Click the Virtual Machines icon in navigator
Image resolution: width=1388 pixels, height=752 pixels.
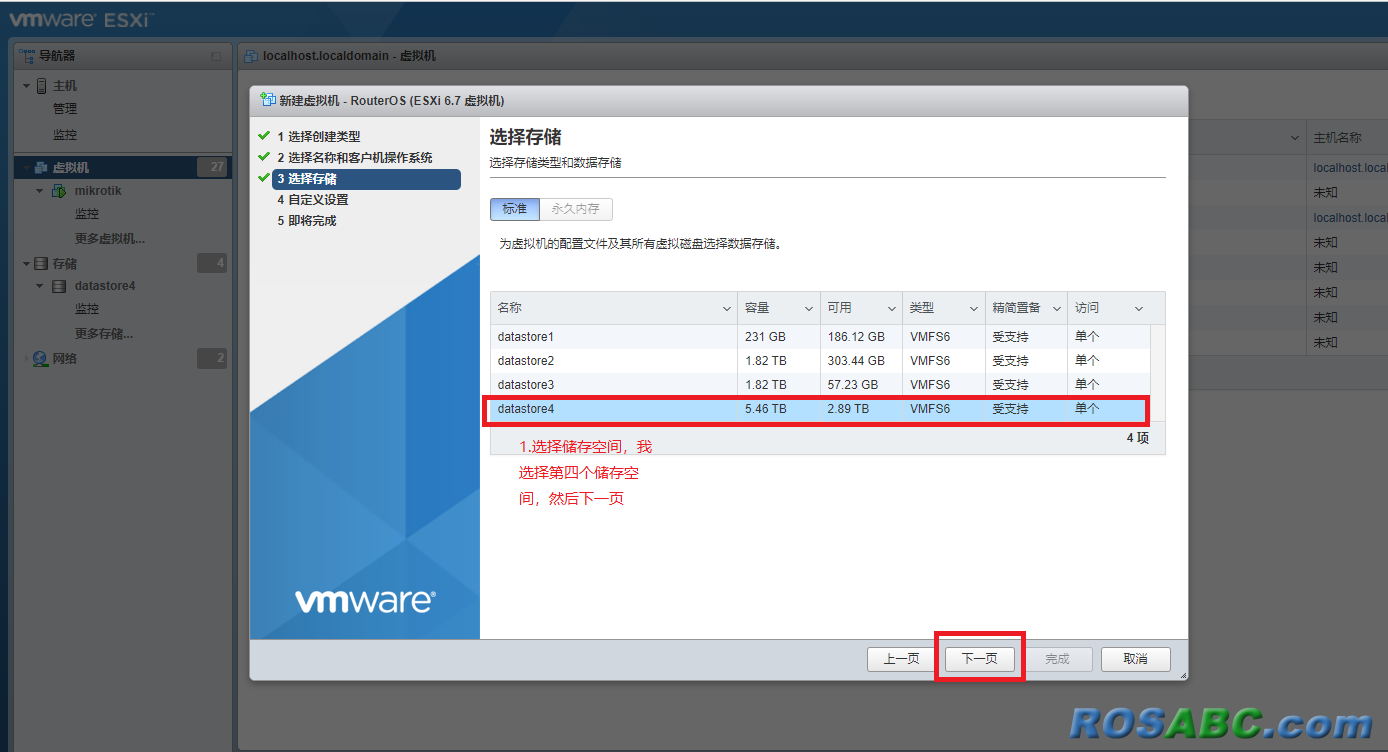click(41, 168)
